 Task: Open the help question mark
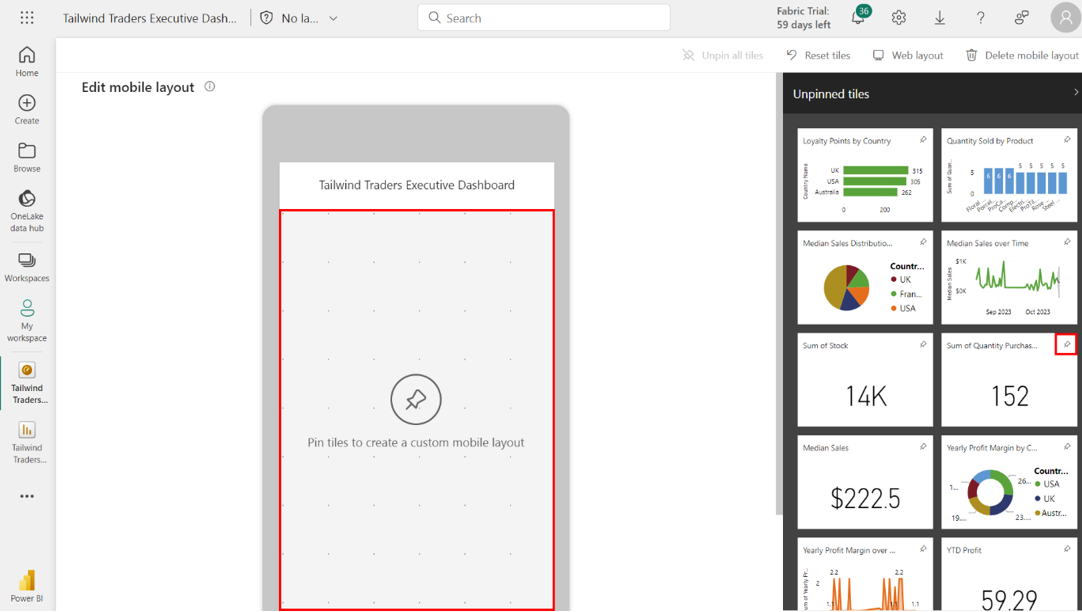click(x=980, y=18)
